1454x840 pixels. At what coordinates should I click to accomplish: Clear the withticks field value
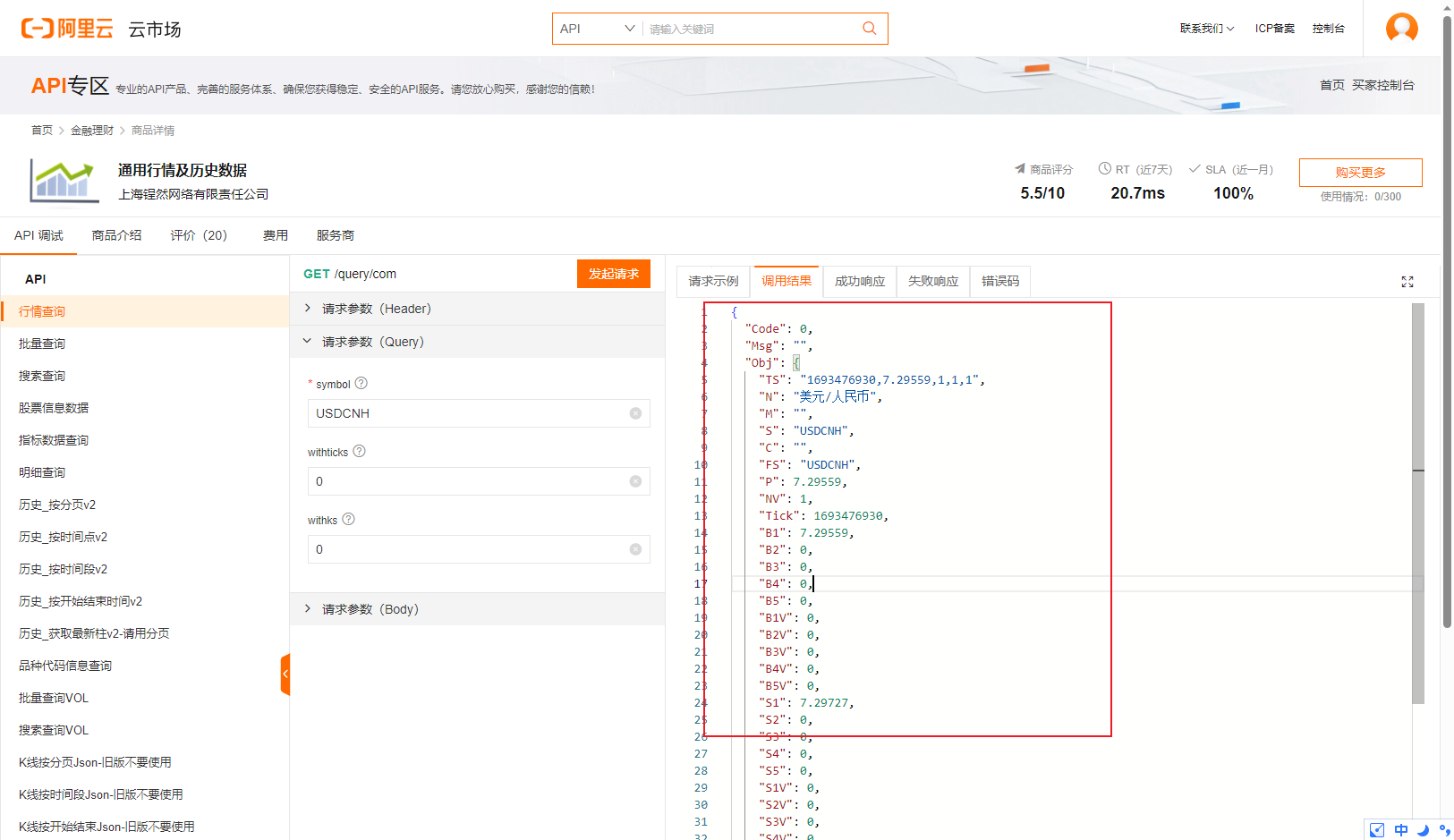(x=635, y=481)
